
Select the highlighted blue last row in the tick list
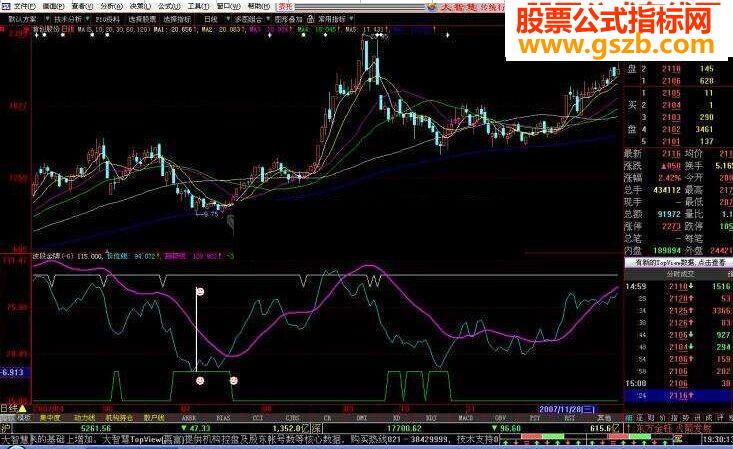pos(679,396)
